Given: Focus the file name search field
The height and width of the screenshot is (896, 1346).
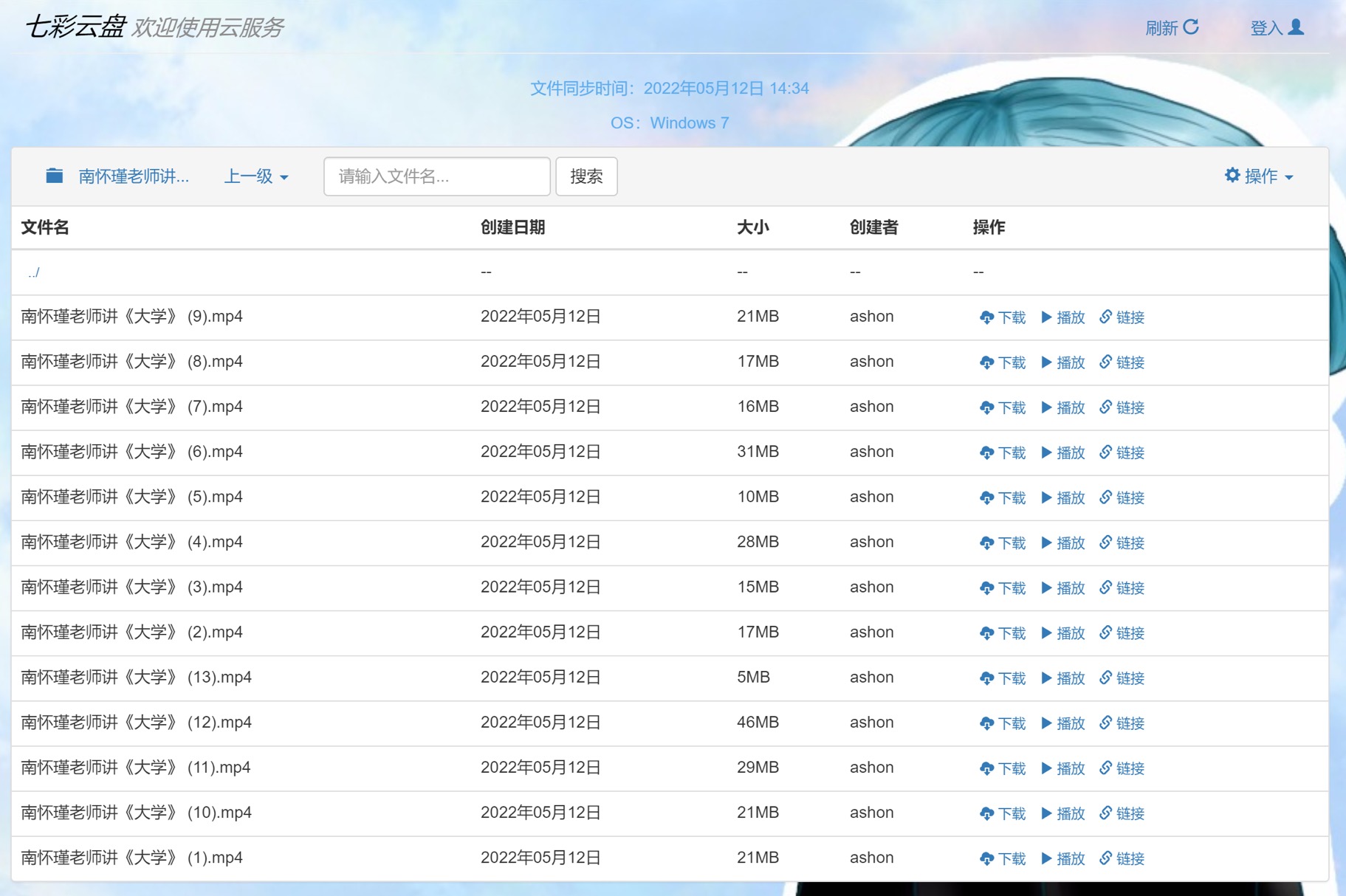Looking at the screenshot, I should pyautogui.click(x=436, y=176).
